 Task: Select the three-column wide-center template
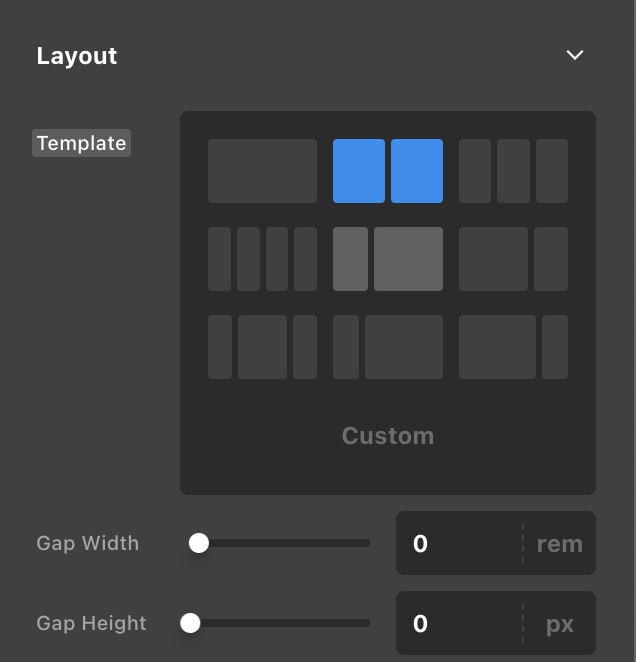click(262, 347)
